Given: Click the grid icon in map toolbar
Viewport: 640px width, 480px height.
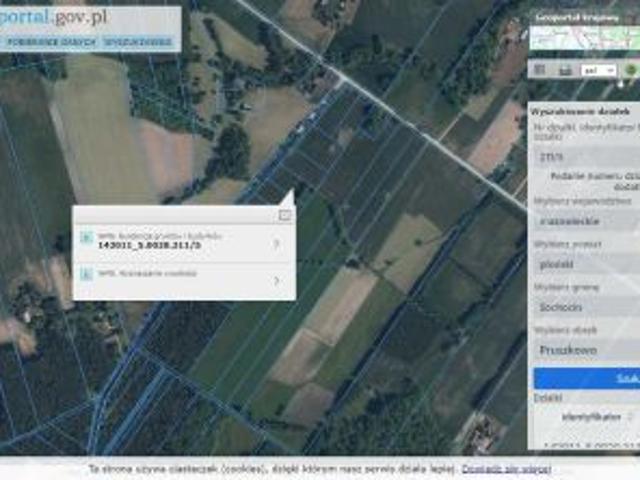Looking at the screenshot, I should pyautogui.click(x=540, y=70).
